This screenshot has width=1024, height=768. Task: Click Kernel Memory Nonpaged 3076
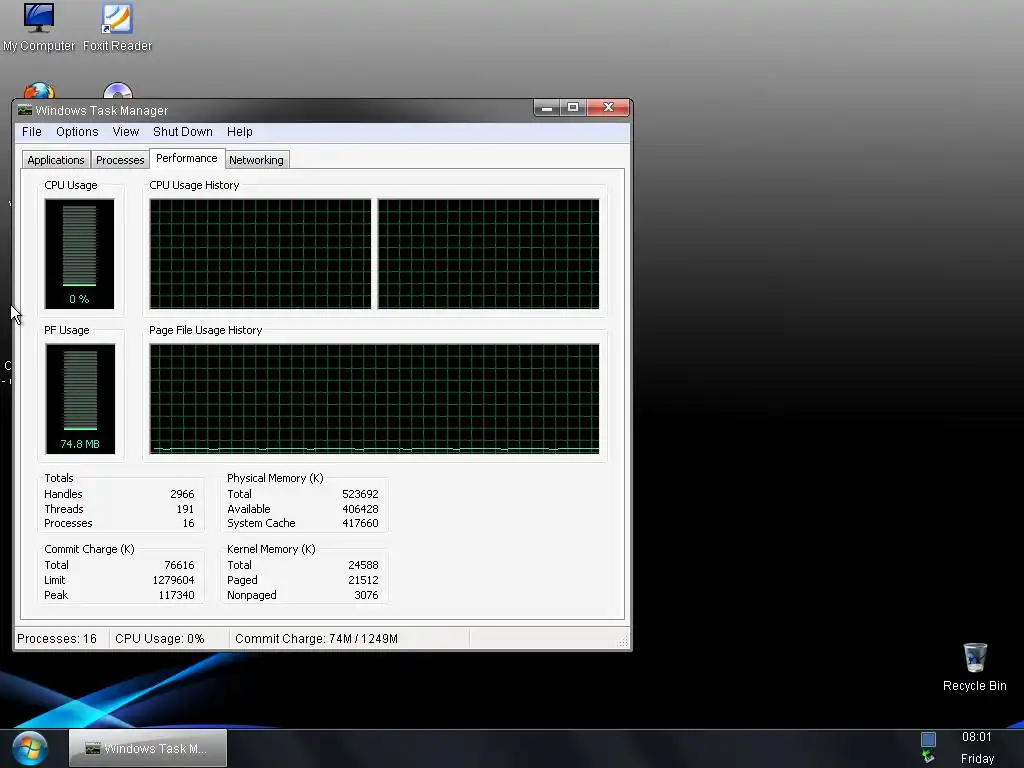366,595
